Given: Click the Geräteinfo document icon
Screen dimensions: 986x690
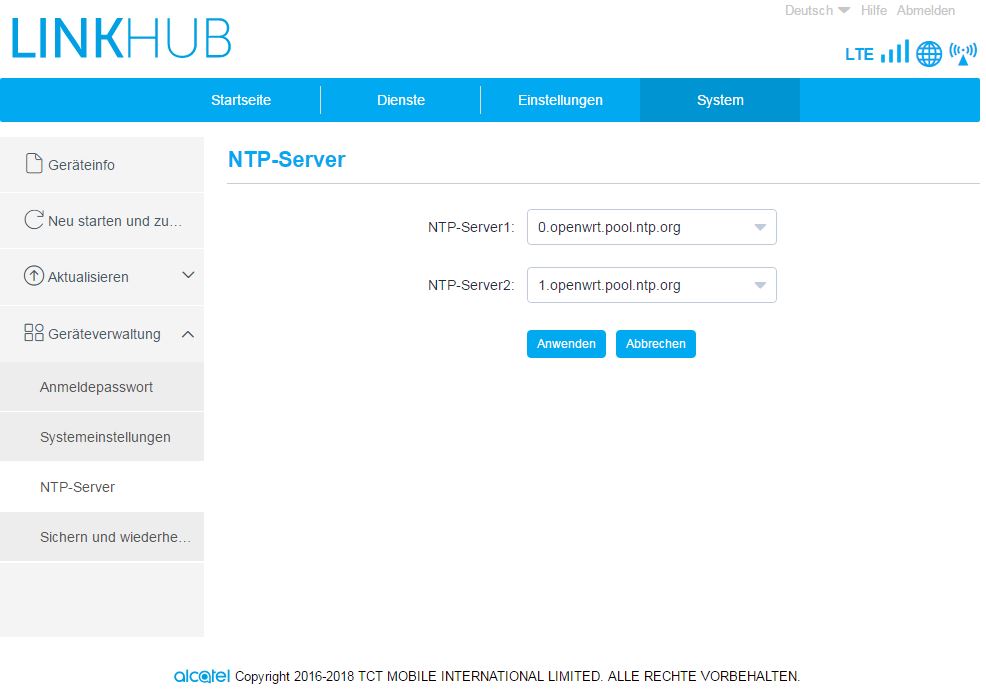Looking at the screenshot, I should tap(34, 164).
